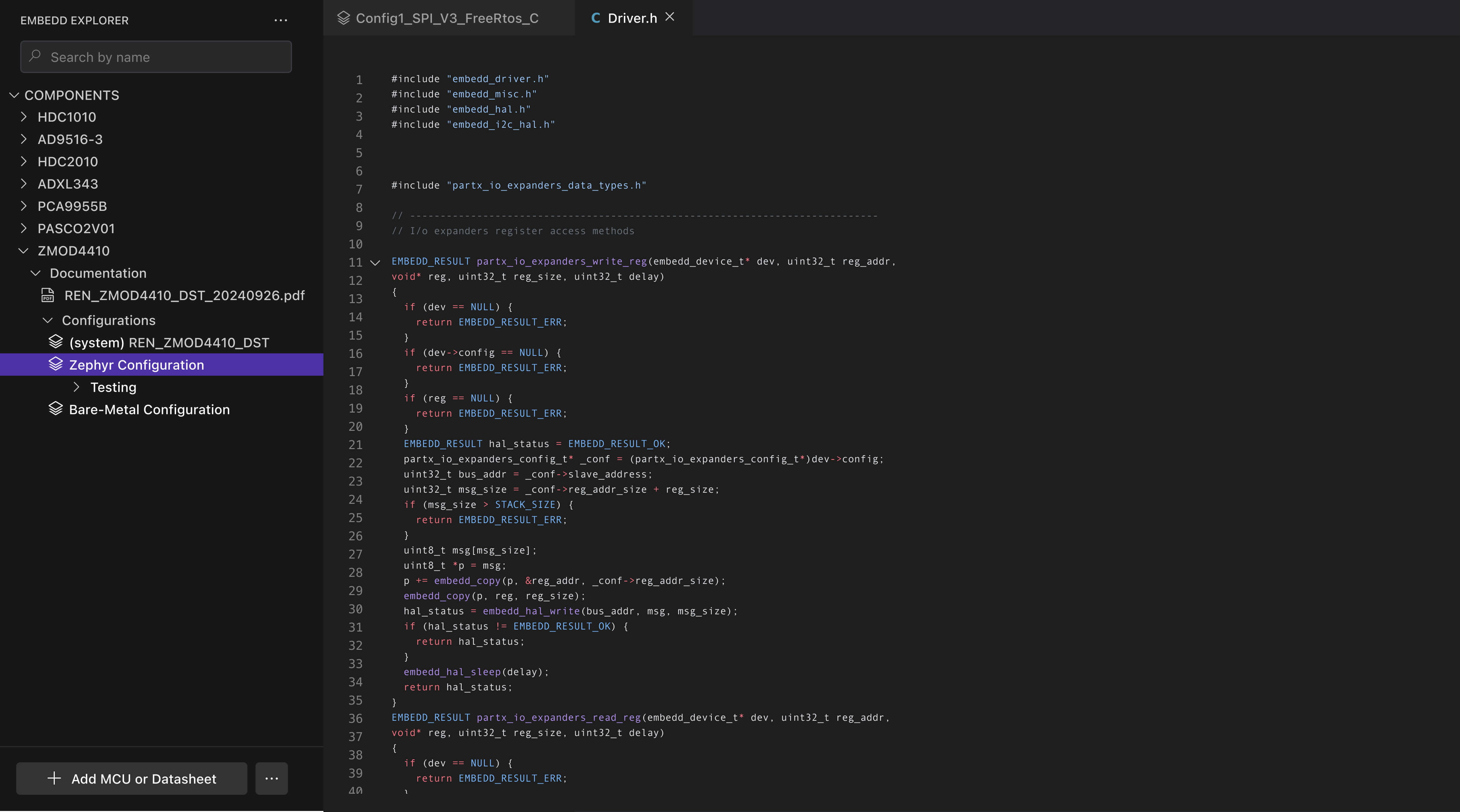Click the Zephyr Configuration layers icon
The width and height of the screenshot is (1460, 812).
click(x=55, y=364)
